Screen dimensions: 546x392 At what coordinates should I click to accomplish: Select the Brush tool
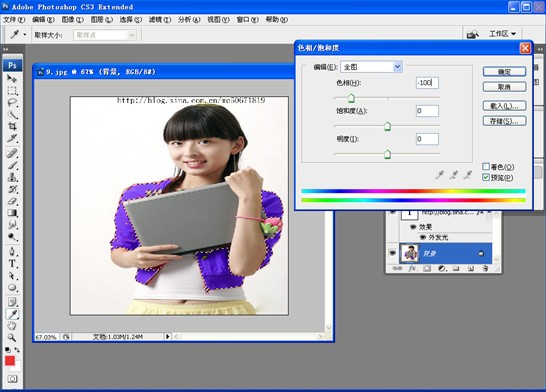coord(12,165)
